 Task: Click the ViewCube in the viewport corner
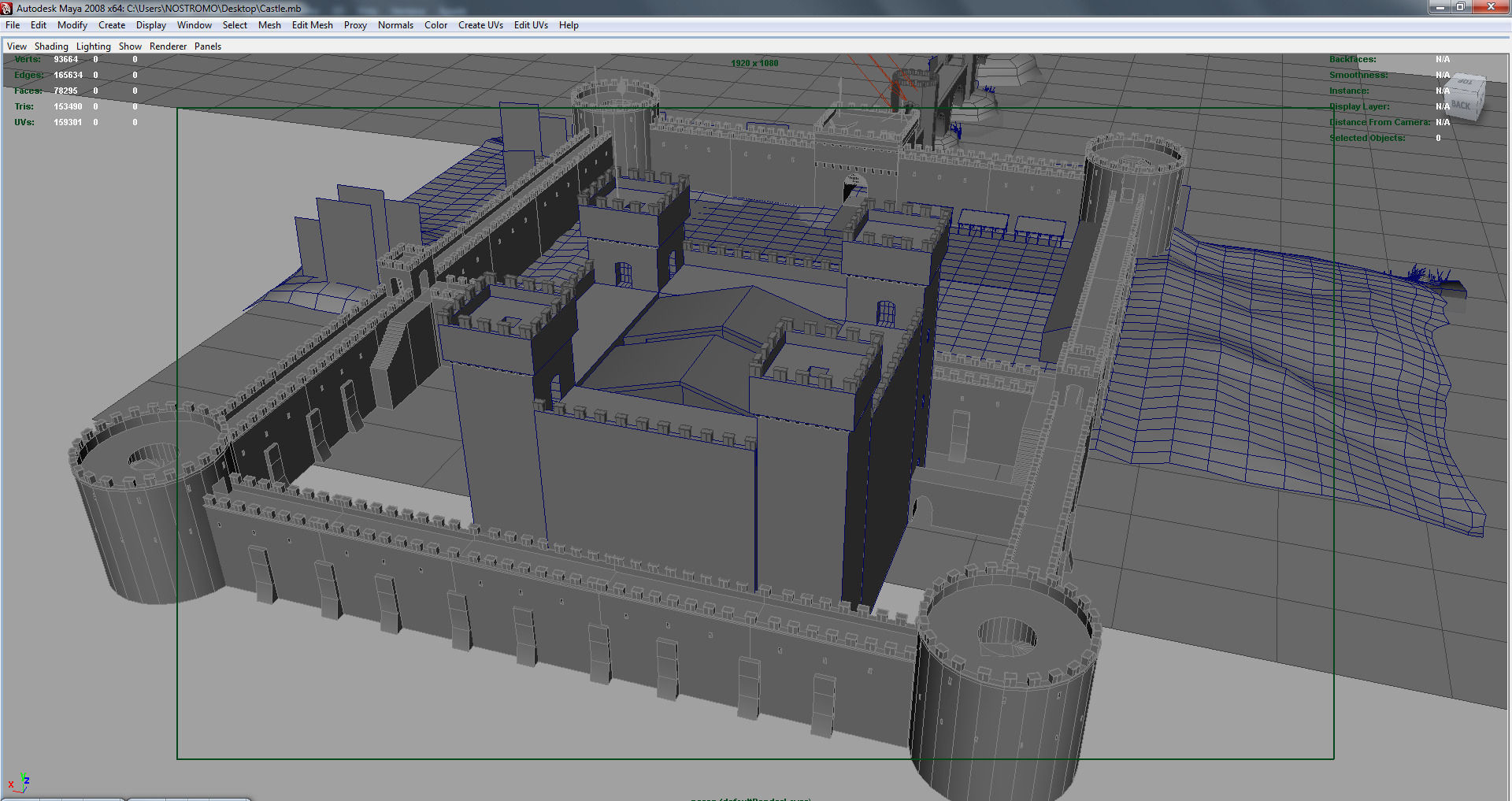[1463, 97]
